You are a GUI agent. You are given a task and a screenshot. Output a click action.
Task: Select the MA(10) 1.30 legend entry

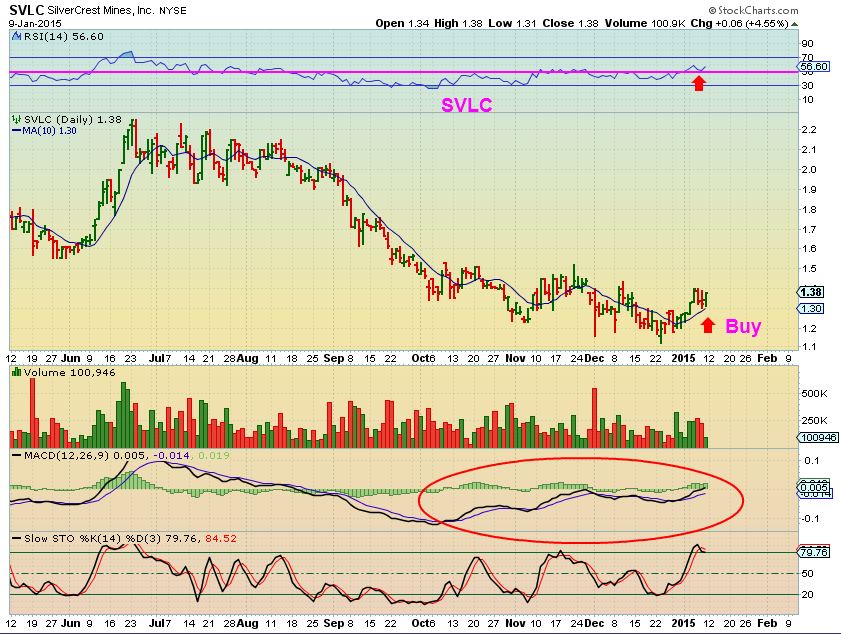click(x=46, y=131)
